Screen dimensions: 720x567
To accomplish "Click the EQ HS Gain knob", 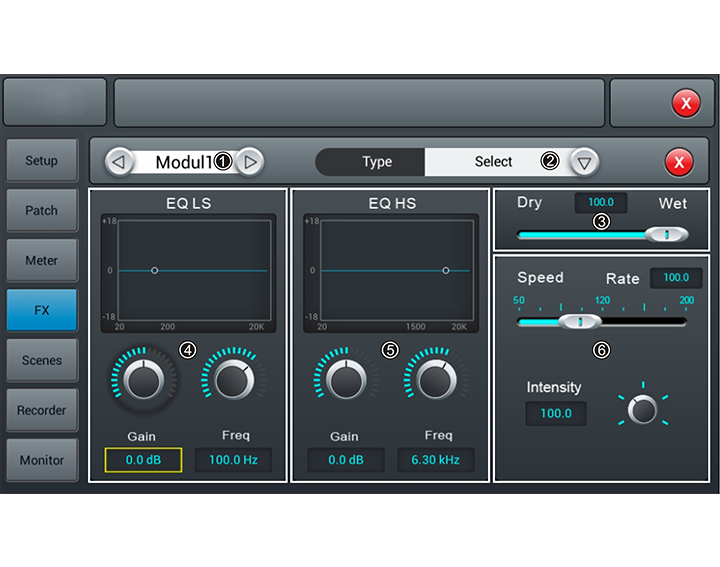I will pos(346,380).
